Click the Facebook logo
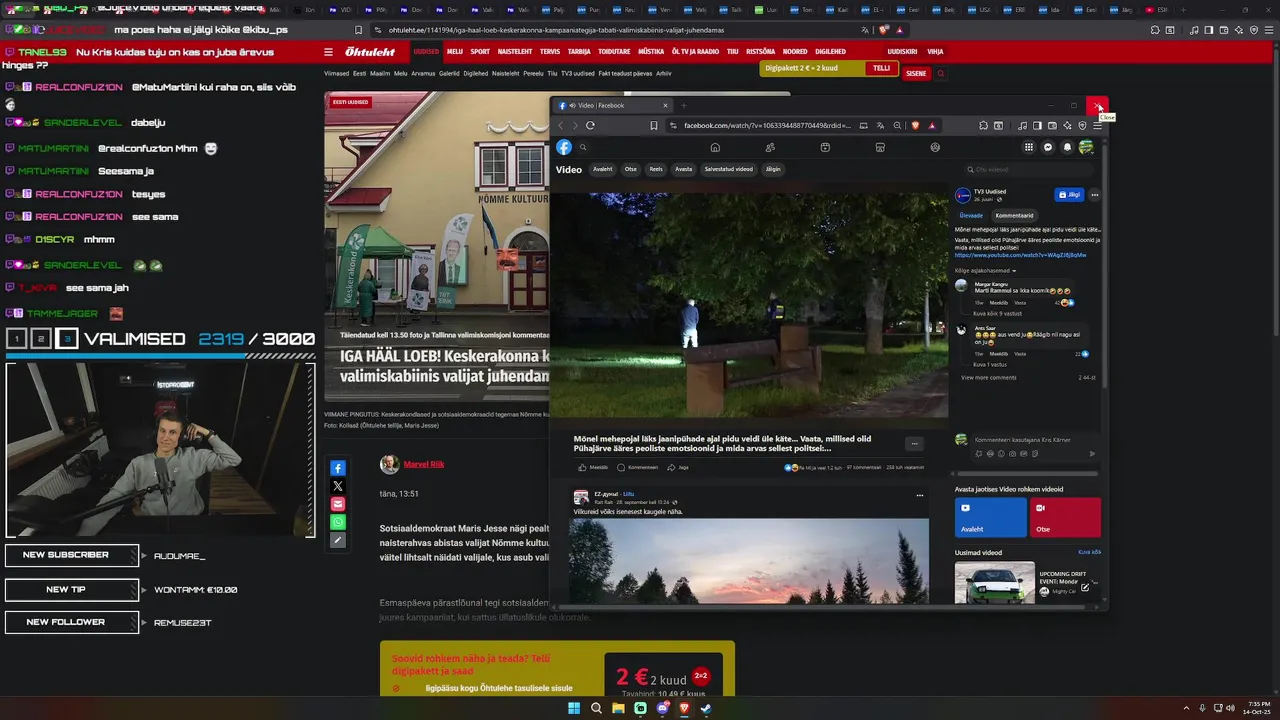The width and height of the screenshot is (1280, 720). click(564, 147)
